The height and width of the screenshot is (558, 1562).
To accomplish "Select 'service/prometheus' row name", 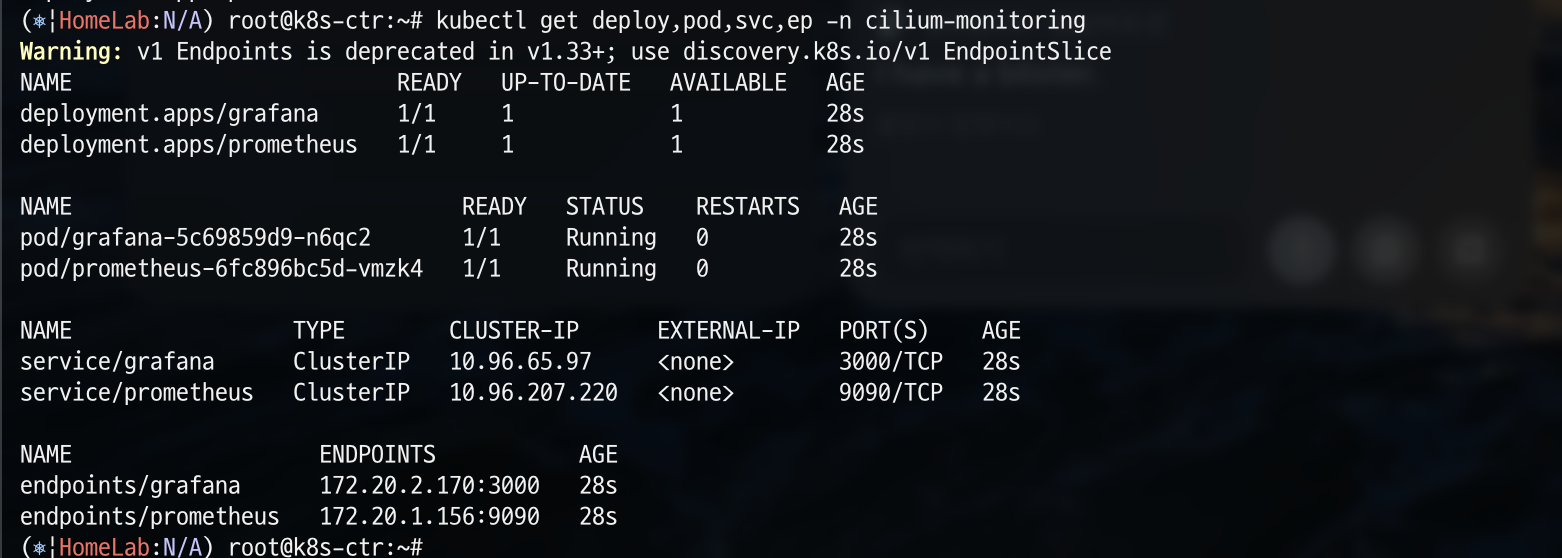I will pos(137,392).
